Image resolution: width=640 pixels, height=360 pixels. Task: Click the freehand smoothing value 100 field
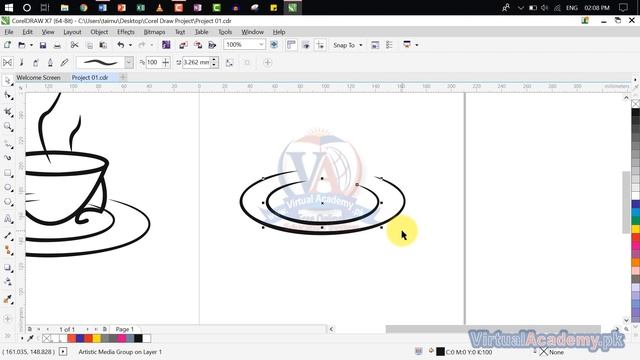152,62
